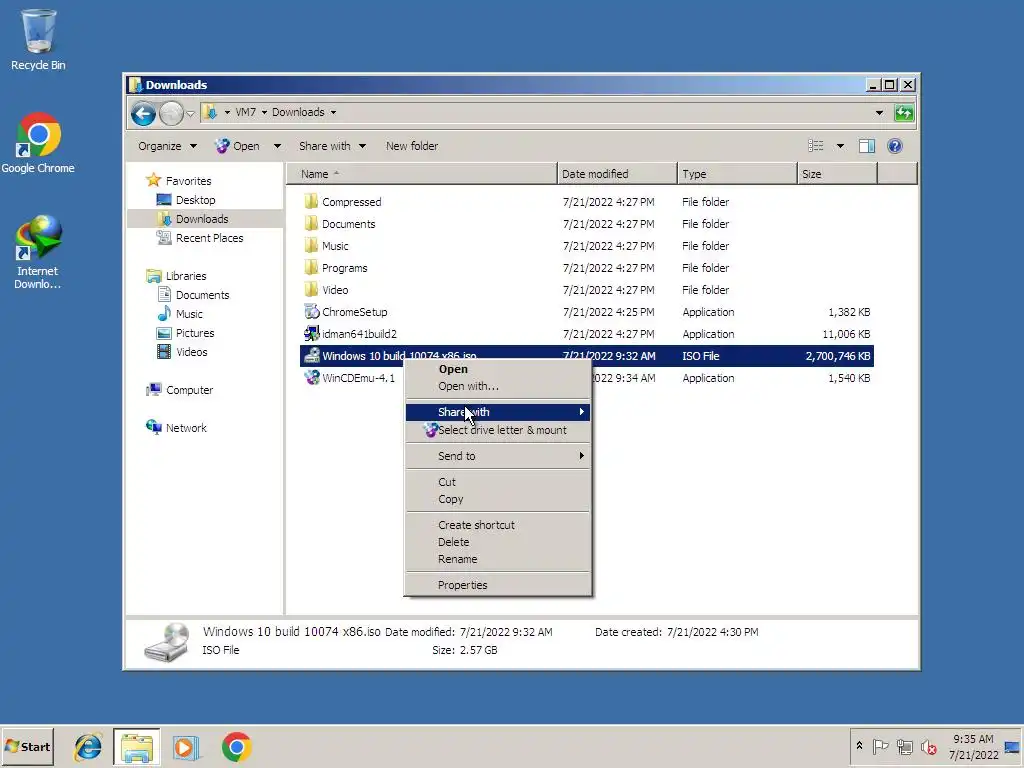Open Internet Explorer from taskbar
Screen dimensions: 1024x768
[x=88, y=747]
